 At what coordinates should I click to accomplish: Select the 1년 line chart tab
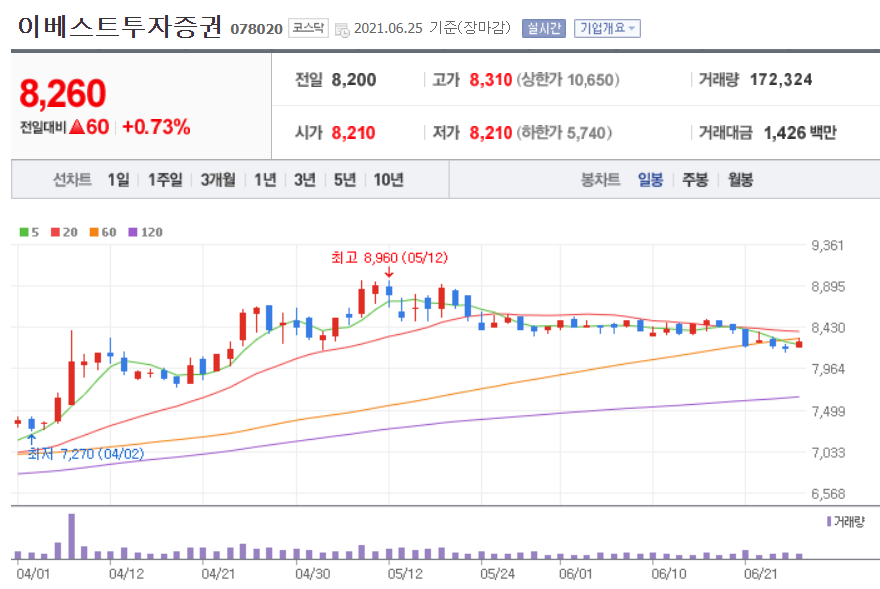pyautogui.click(x=265, y=180)
